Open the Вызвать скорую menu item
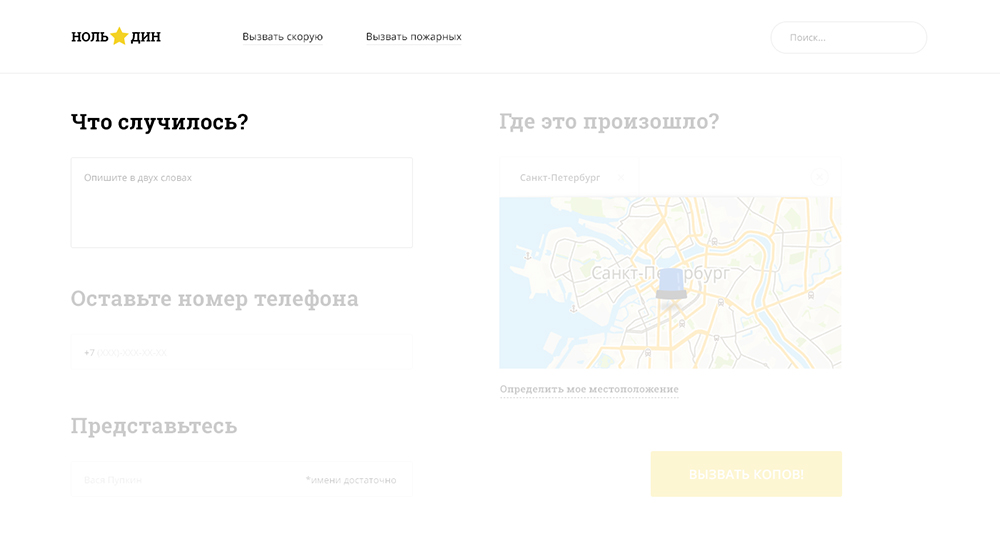 click(x=282, y=37)
